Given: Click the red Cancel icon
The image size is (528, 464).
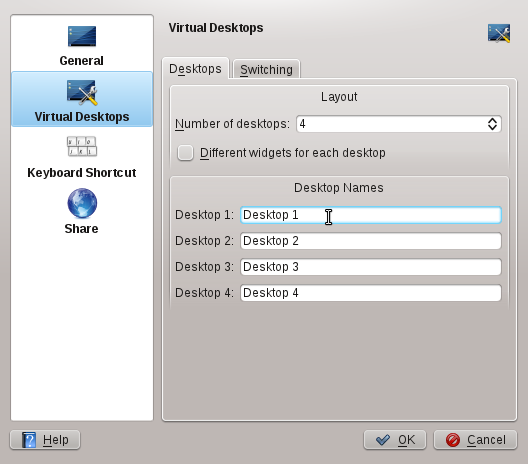Looking at the screenshot, I should [x=453, y=440].
